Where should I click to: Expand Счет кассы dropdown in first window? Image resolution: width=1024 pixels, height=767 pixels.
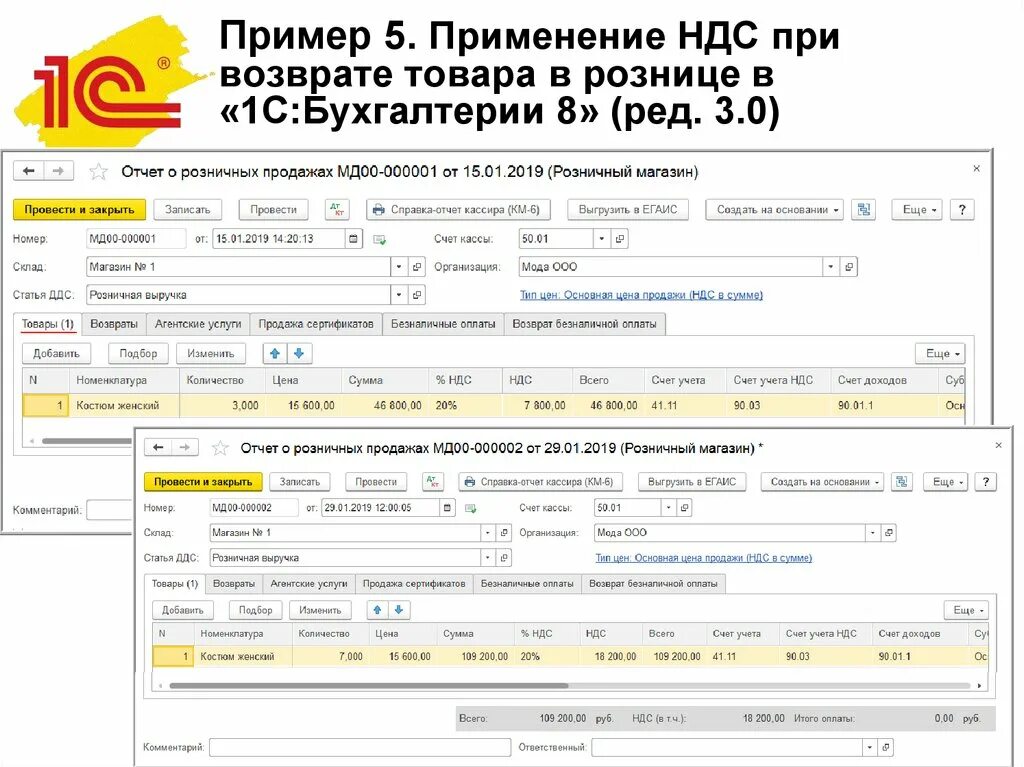[x=601, y=238]
